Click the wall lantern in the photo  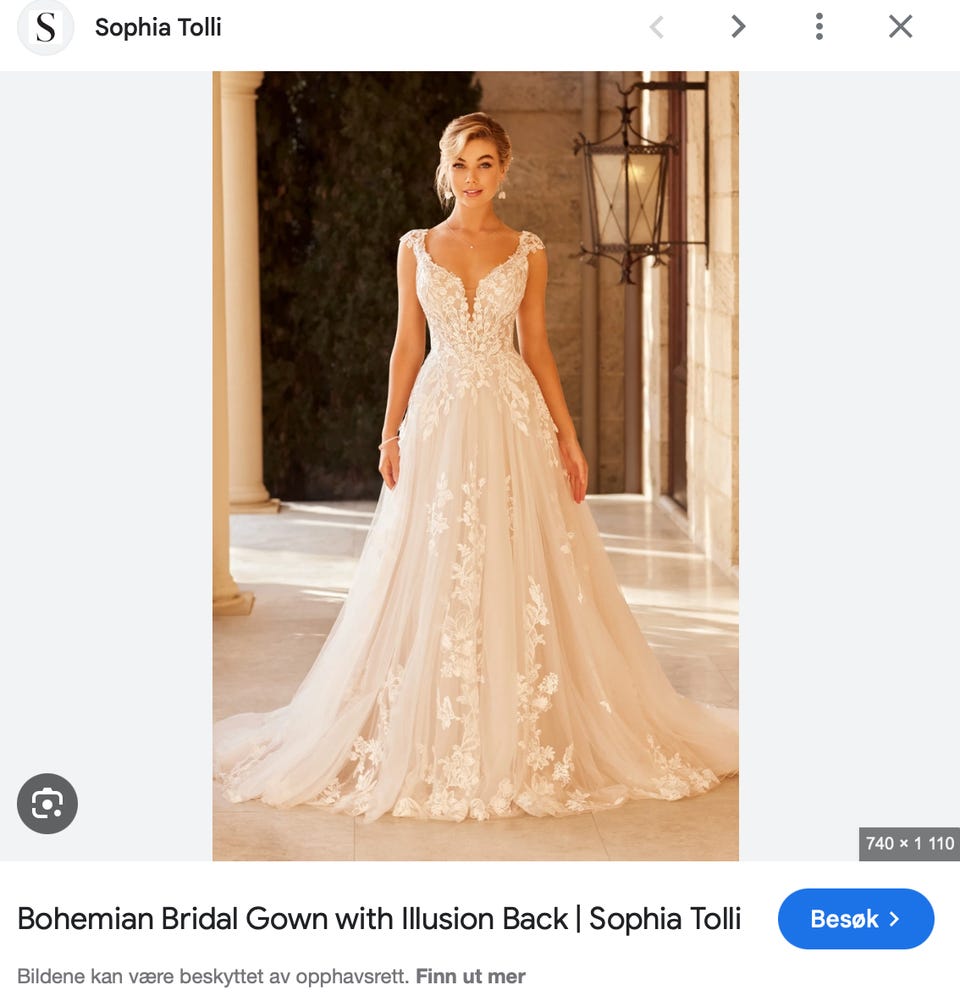(628, 184)
